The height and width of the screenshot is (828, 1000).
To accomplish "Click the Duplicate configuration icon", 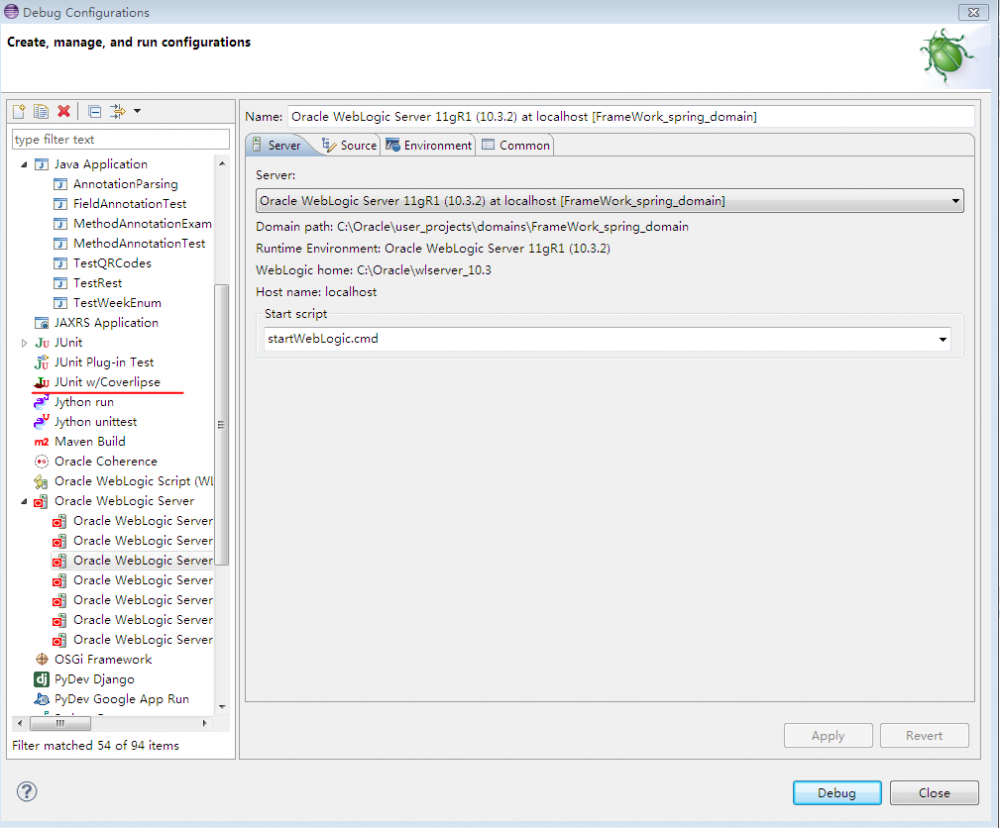I will pos(41,112).
